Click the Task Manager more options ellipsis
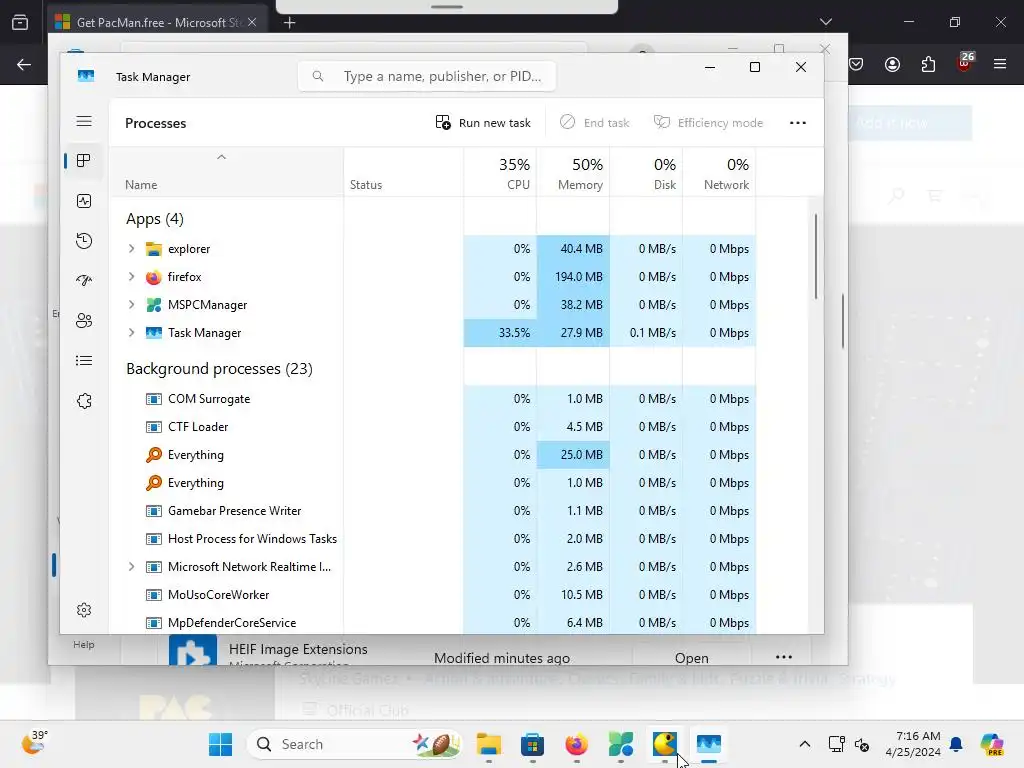Screen dimensions: 1024x768 pos(797,123)
